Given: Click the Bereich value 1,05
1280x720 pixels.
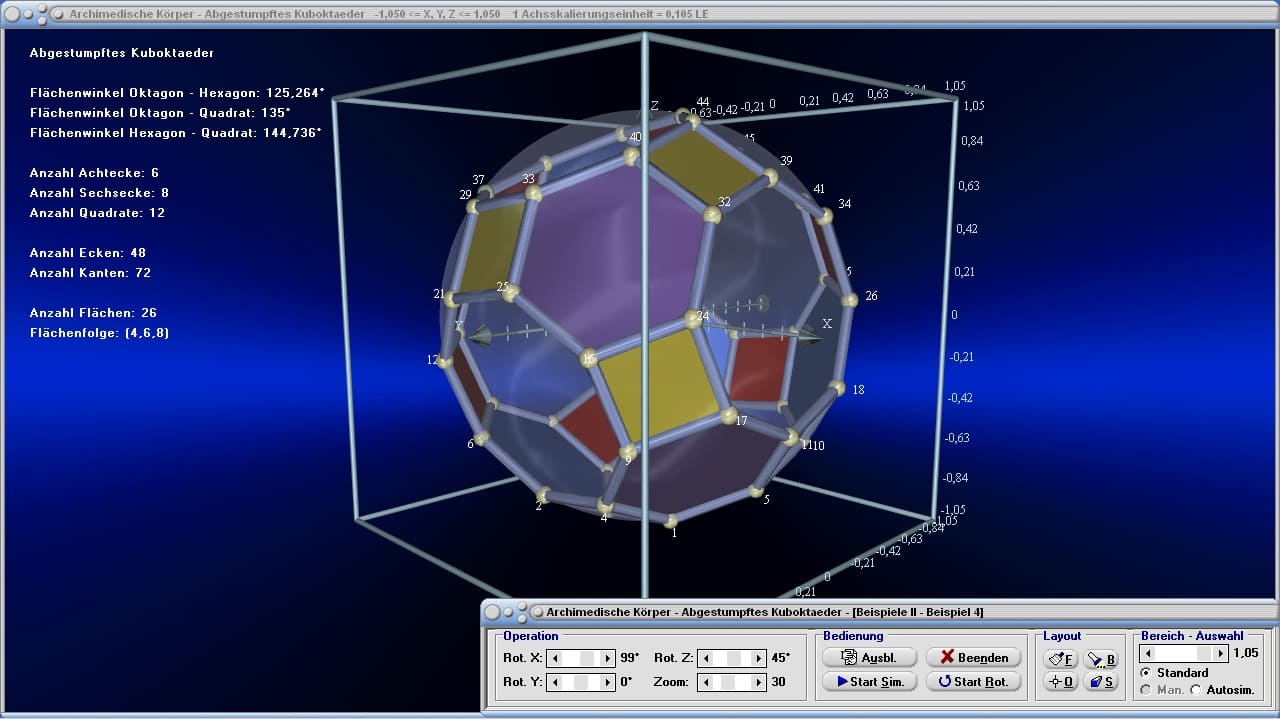Looking at the screenshot, I should click(x=1245, y=653).
